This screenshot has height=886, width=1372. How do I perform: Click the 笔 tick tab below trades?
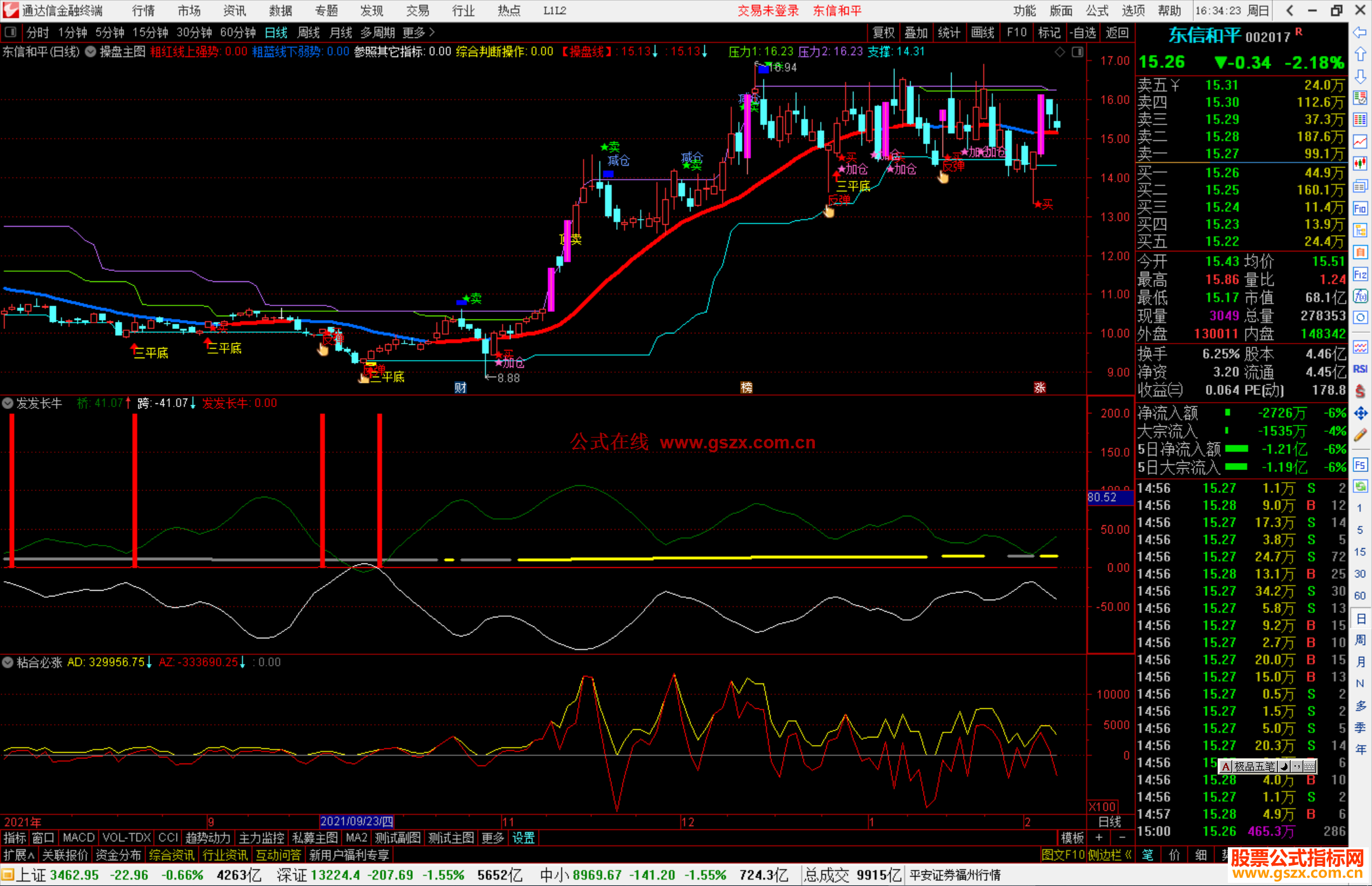(x=1147, y=855)
